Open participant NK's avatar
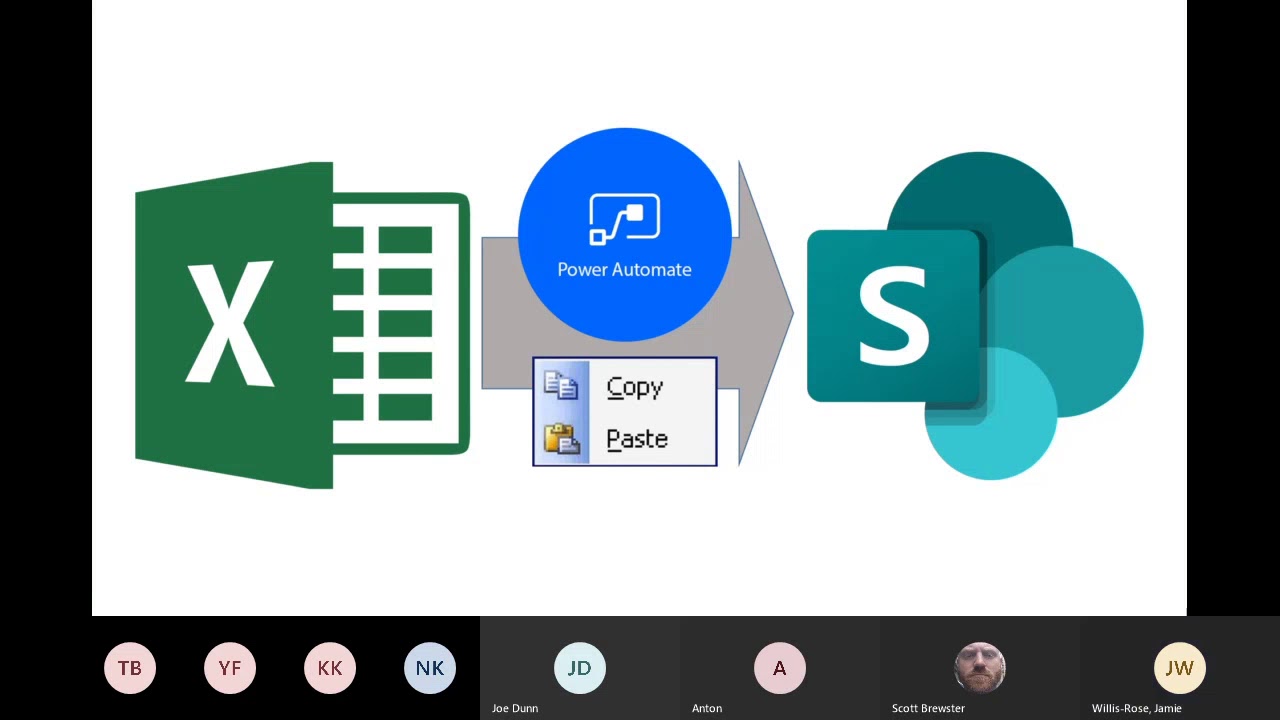Screen dimensions: 1280x720 coord(430,668)
